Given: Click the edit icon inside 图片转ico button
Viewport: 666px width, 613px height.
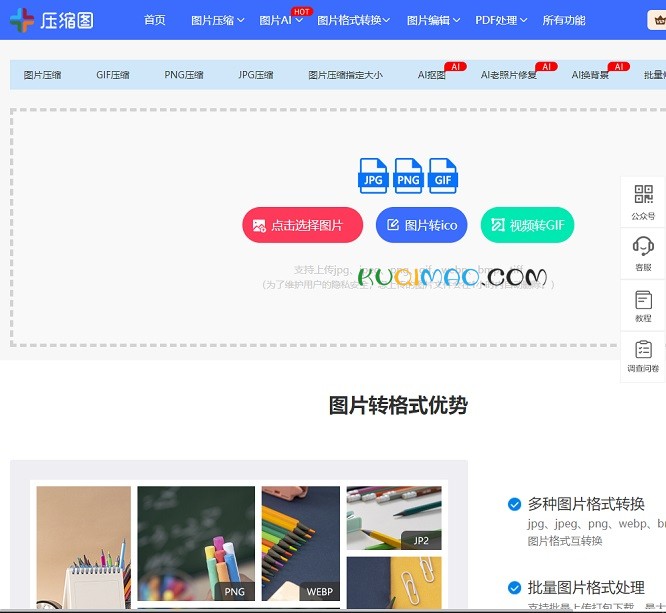Looking at the screenshot, I should click(393, 225).
